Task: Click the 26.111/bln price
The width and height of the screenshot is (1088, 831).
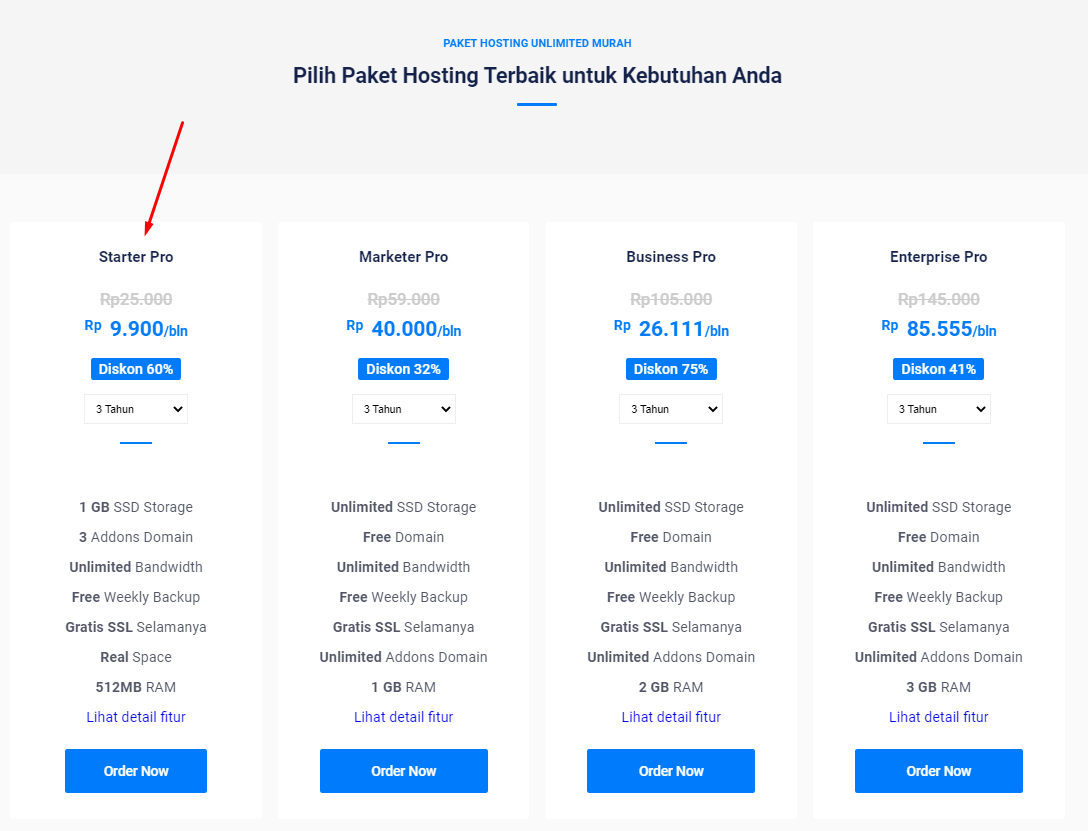Action: click(683, 329)
